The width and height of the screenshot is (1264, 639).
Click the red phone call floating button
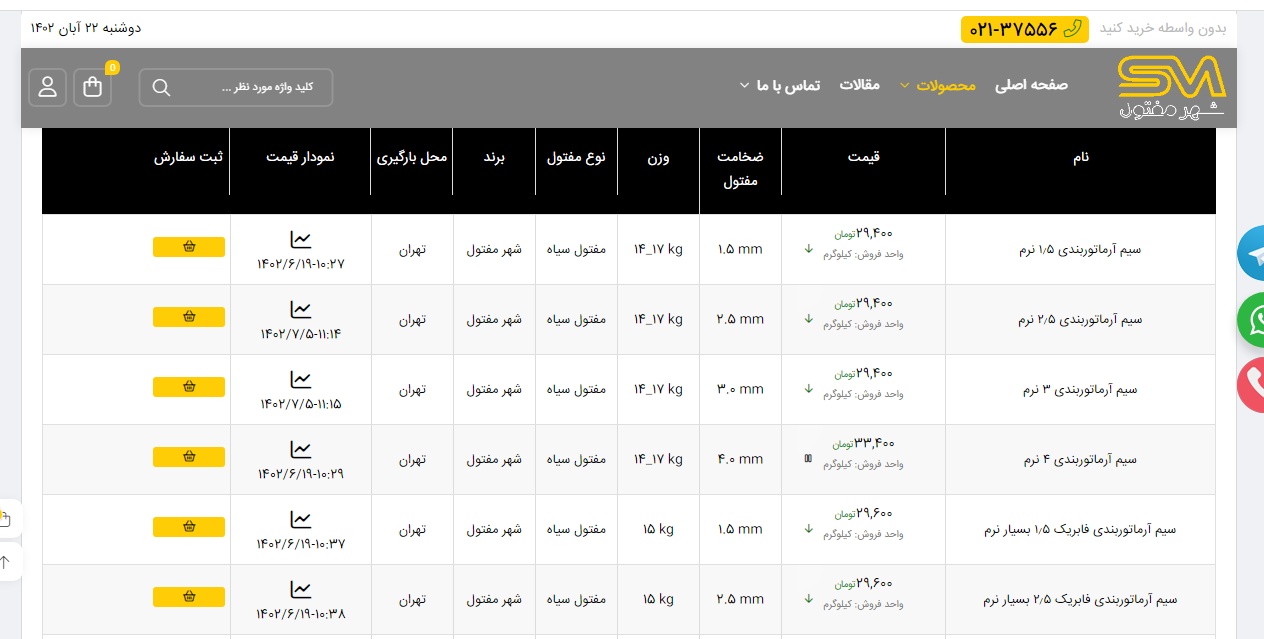pyautogui.click(x=1251, y=386)
